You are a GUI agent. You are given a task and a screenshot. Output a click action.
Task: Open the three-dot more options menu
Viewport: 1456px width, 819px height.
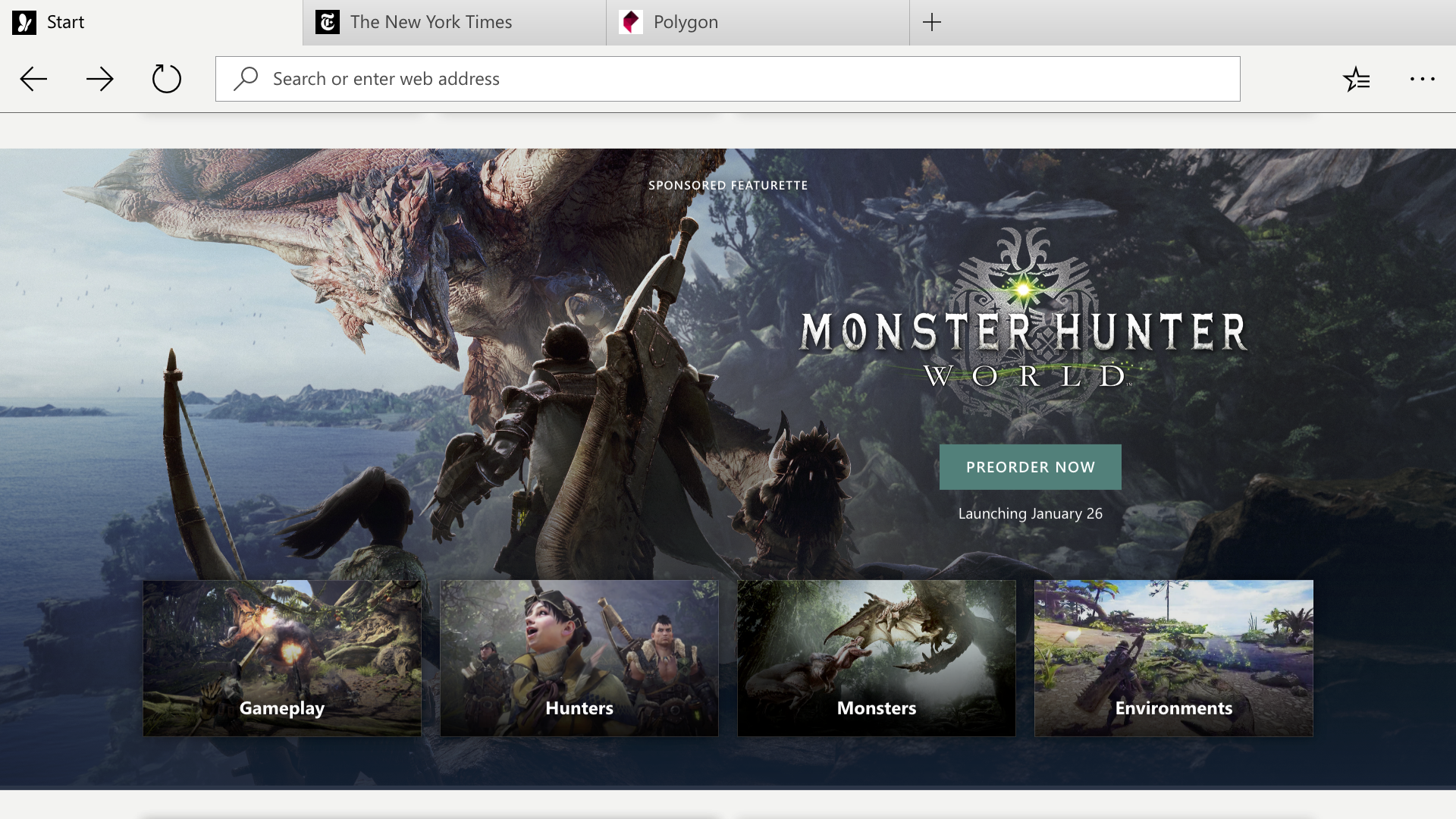(1423, 79)
